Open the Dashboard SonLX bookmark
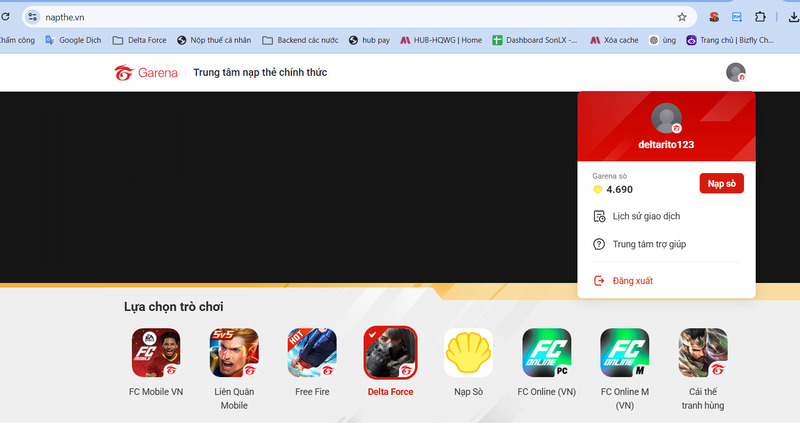Screen dimensions: 800x427 tap(535, 40)
